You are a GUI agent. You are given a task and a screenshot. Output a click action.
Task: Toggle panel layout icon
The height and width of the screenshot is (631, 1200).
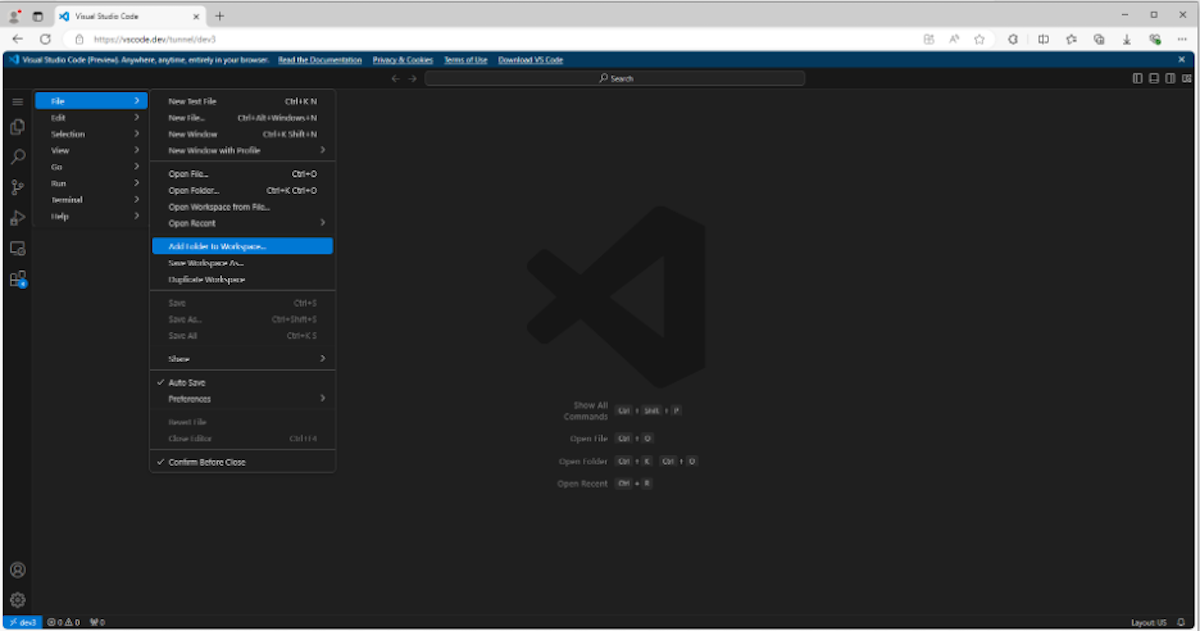[x=1153, y=78]
